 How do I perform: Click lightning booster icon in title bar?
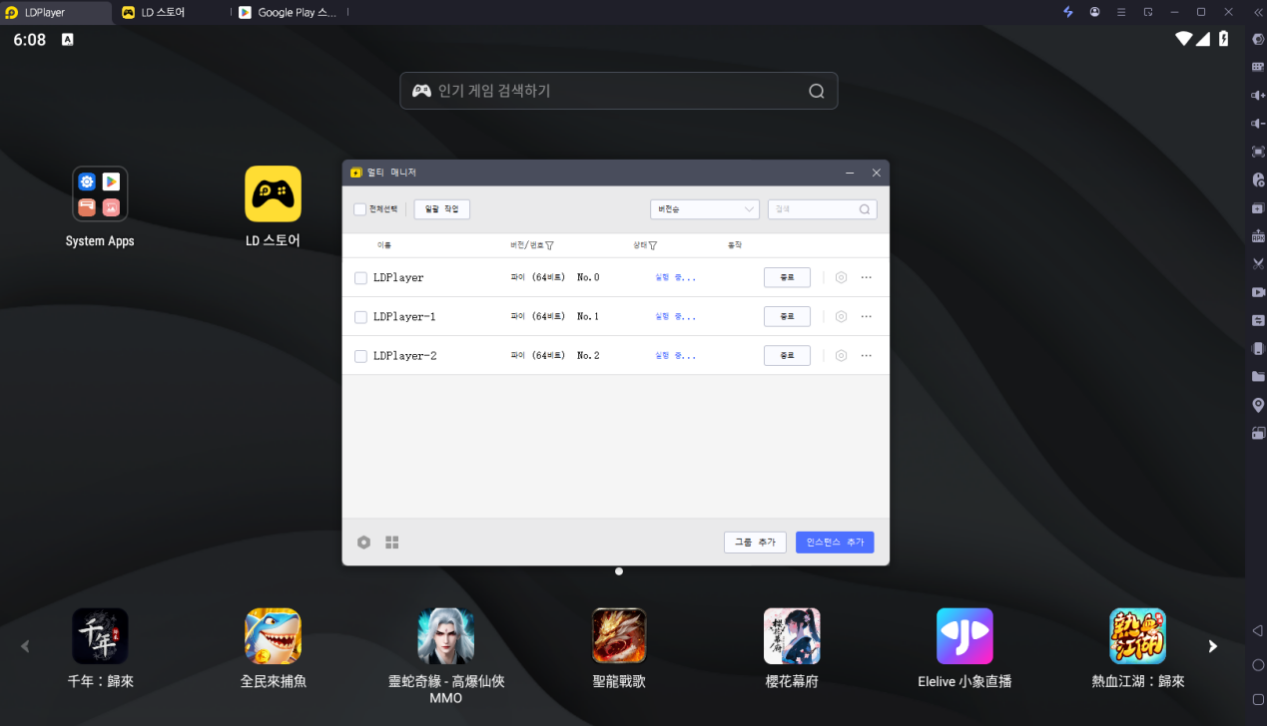pyautogui.click(x=1068, y=12)
